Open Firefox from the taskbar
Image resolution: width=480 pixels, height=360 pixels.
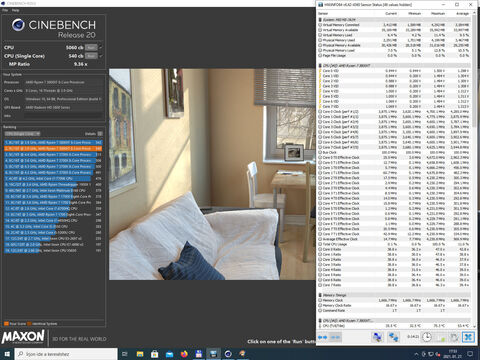pyautogui.click(x=184, y=354)
